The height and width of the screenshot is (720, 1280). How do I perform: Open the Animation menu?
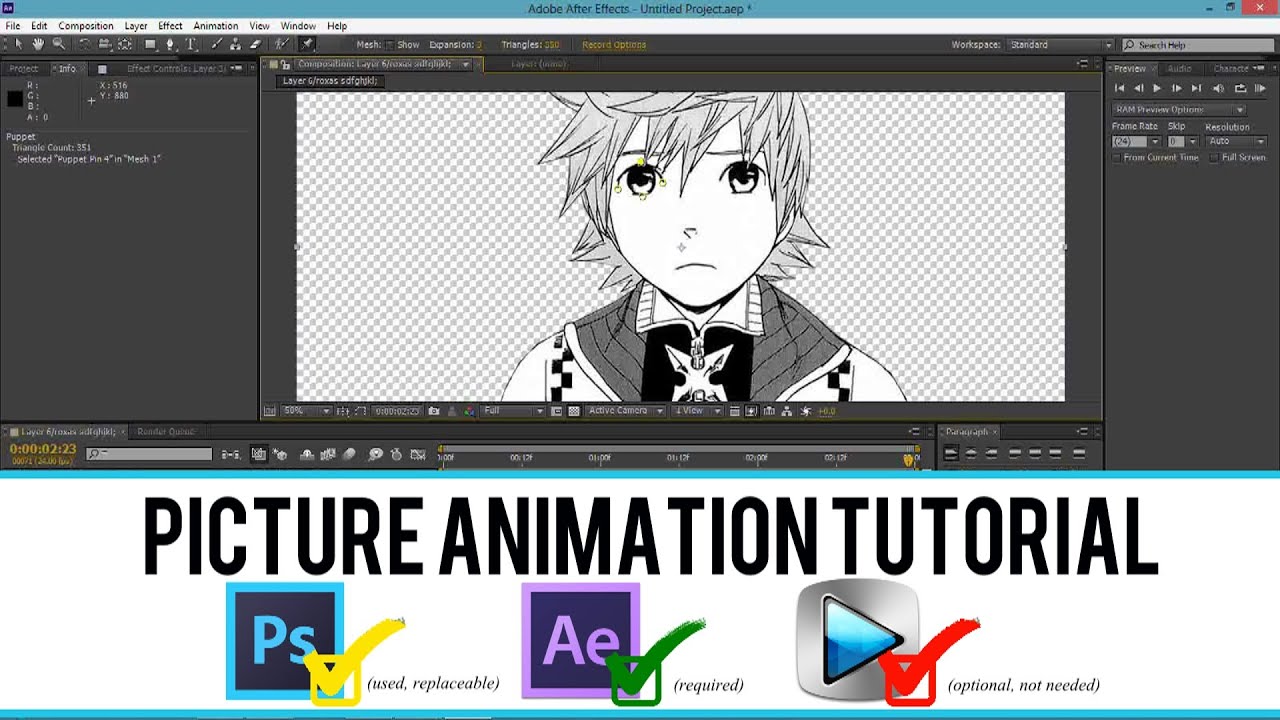point(215,26)
